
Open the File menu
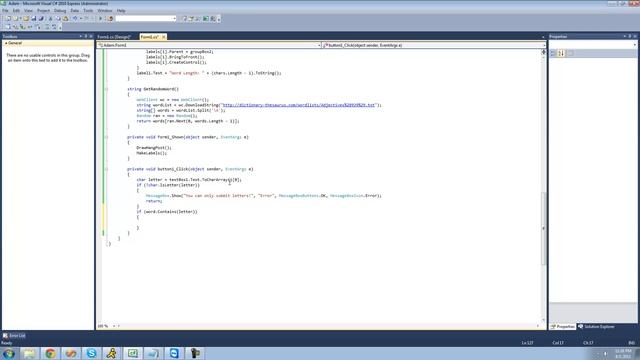coord(5,11)
